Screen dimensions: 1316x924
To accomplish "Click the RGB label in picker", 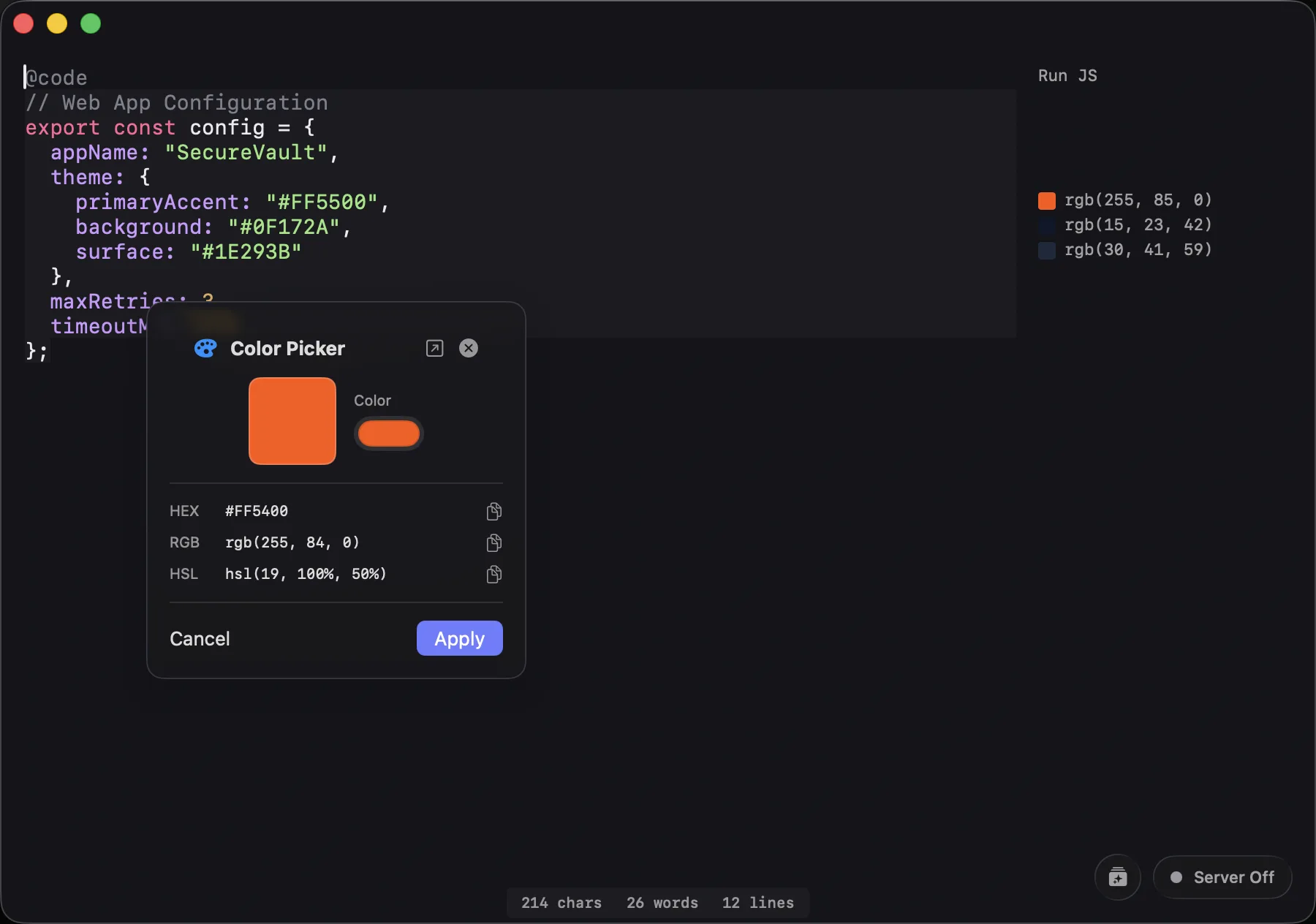I will pos(184,542).
